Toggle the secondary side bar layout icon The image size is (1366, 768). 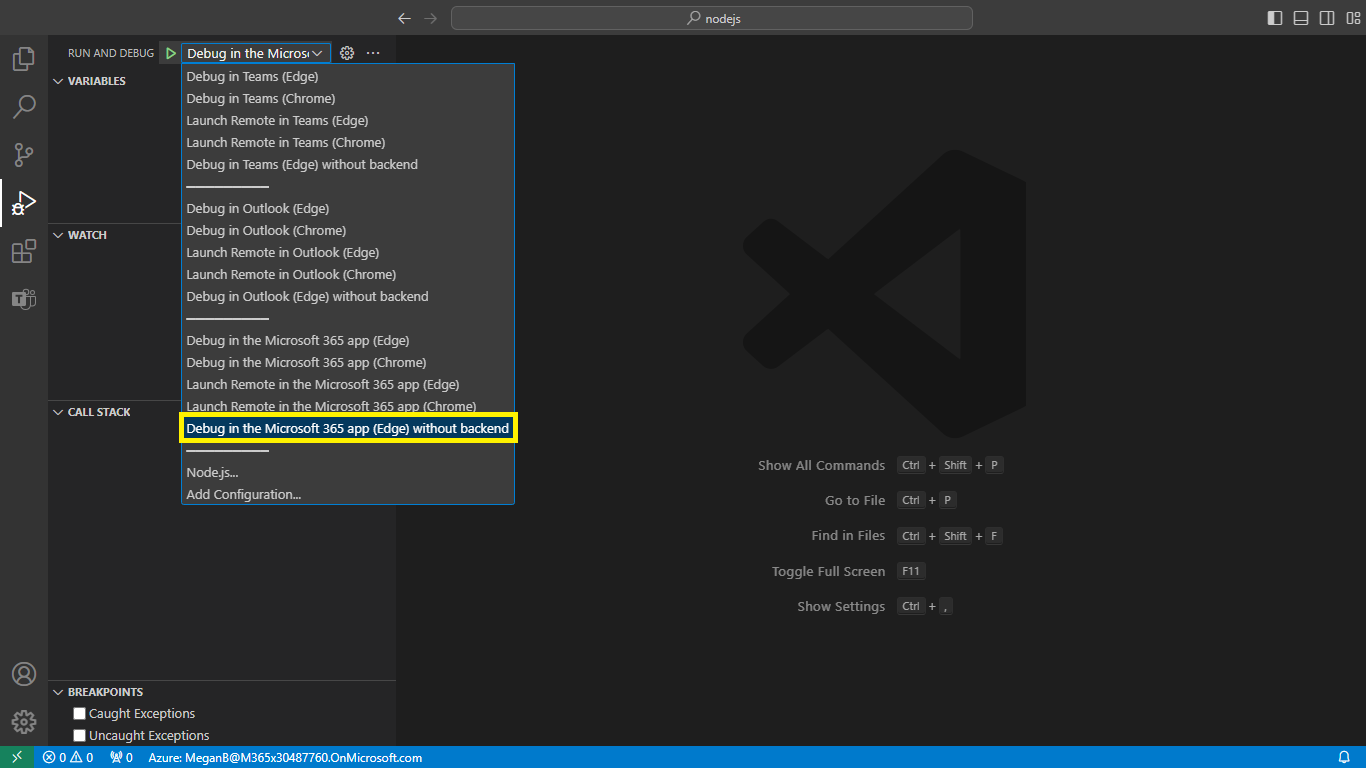pos(1327,18)
